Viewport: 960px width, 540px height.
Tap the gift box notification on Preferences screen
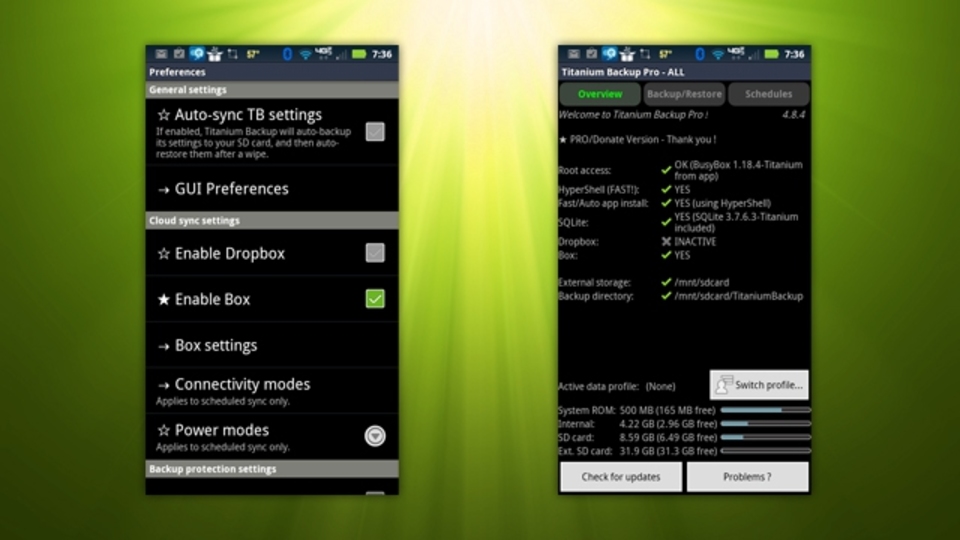214,54
